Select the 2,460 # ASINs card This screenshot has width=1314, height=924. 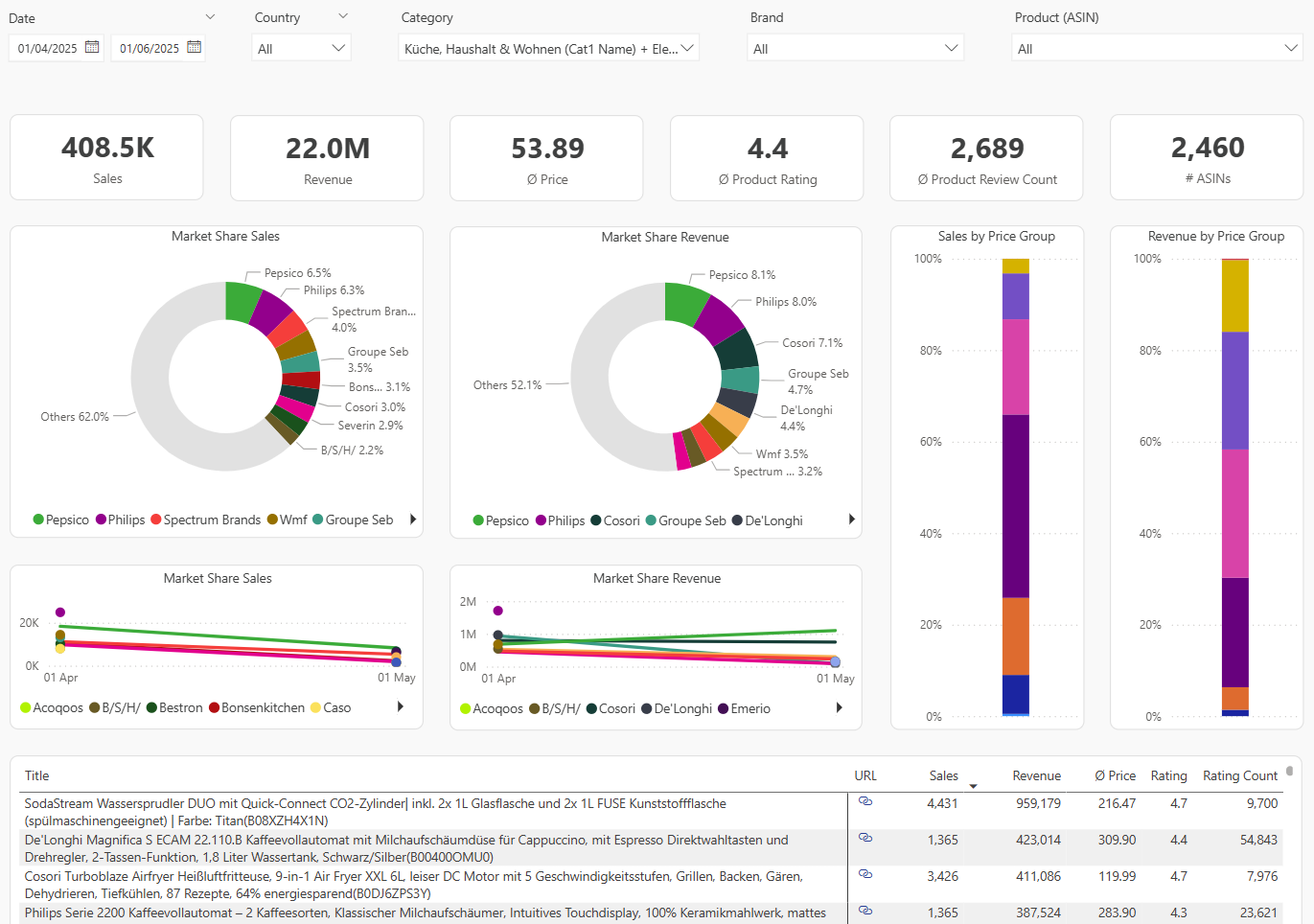(1207, 157)
